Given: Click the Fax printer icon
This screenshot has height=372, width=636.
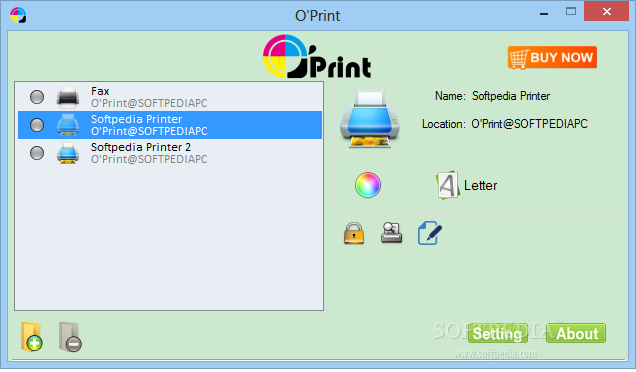Looking at the screenshot, I should [68, 97].
